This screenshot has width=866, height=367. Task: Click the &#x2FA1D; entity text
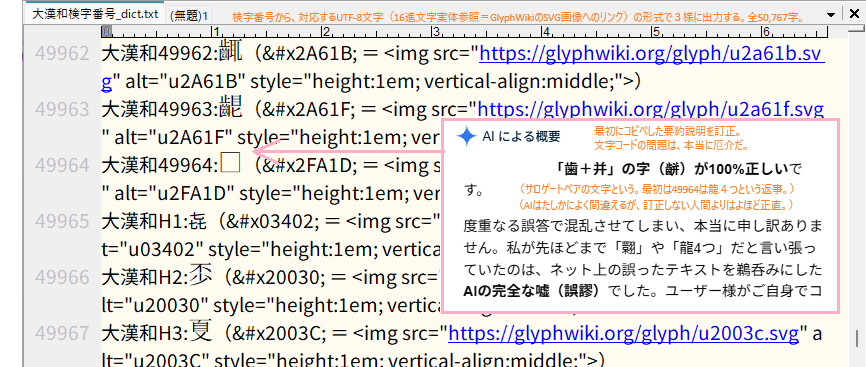coord(311,165)
